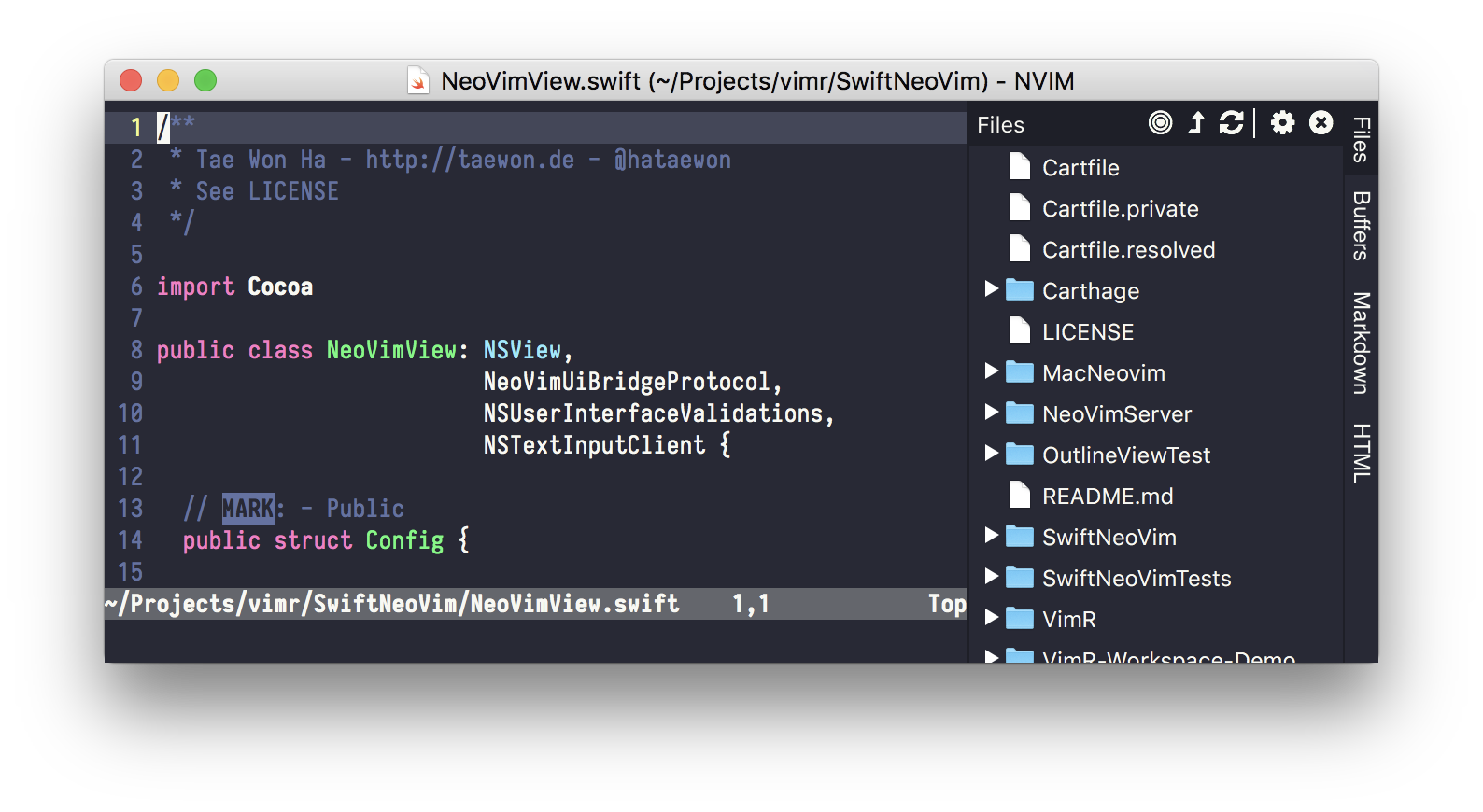Expand the SwiftNeoVim folder
This screenshot has height=812, width=1483.
coord(992,536)
